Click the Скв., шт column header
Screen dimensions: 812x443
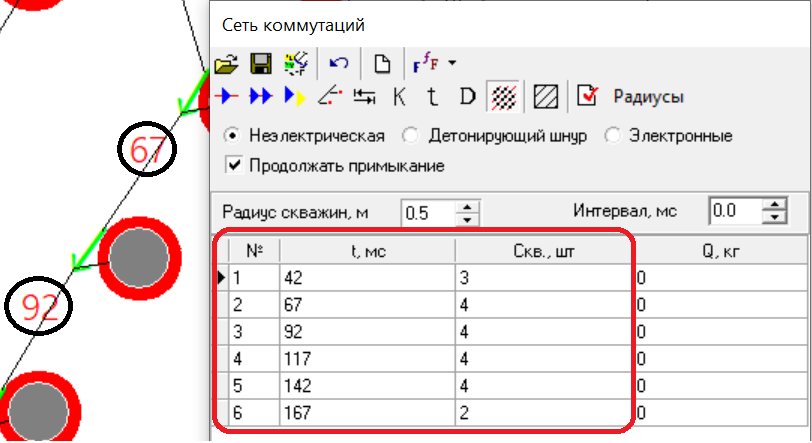(543, 251)
